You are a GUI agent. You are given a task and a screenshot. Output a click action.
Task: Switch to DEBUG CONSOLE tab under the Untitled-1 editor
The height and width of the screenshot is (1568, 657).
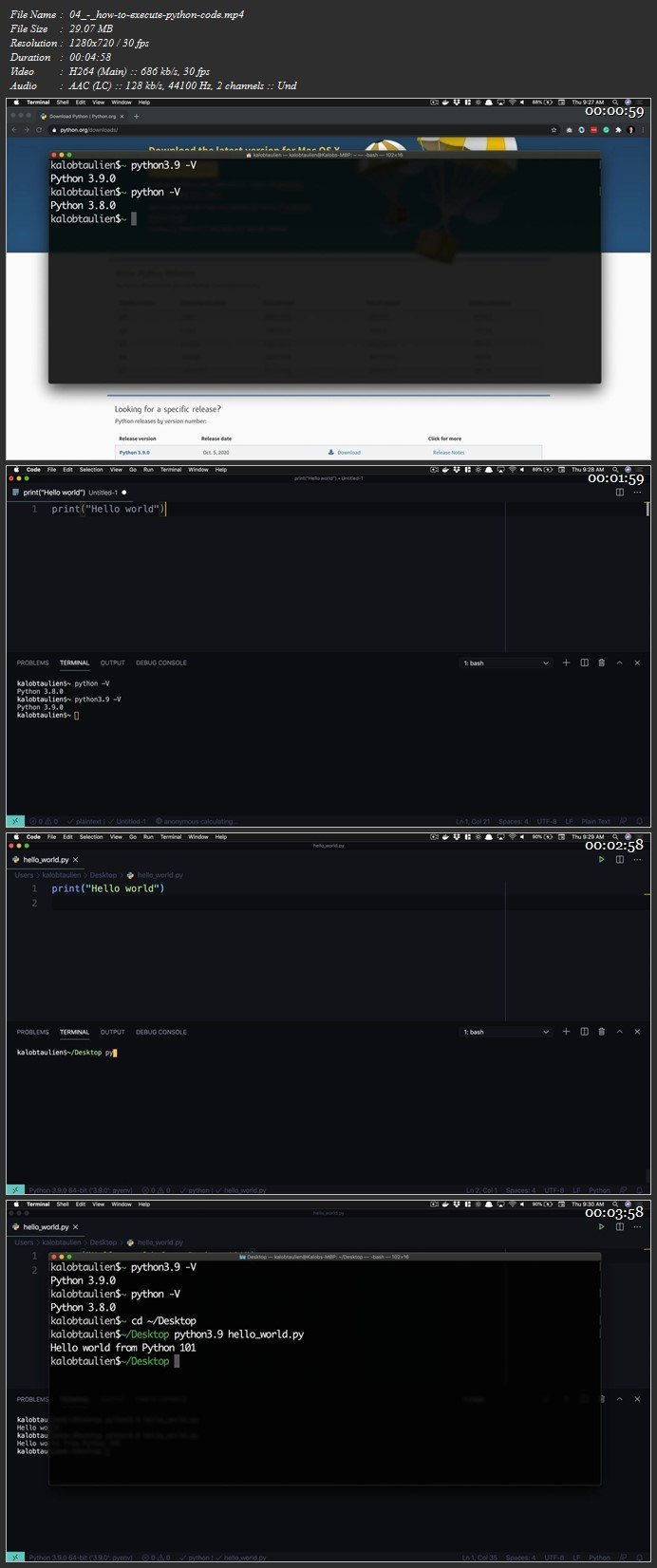161,663
